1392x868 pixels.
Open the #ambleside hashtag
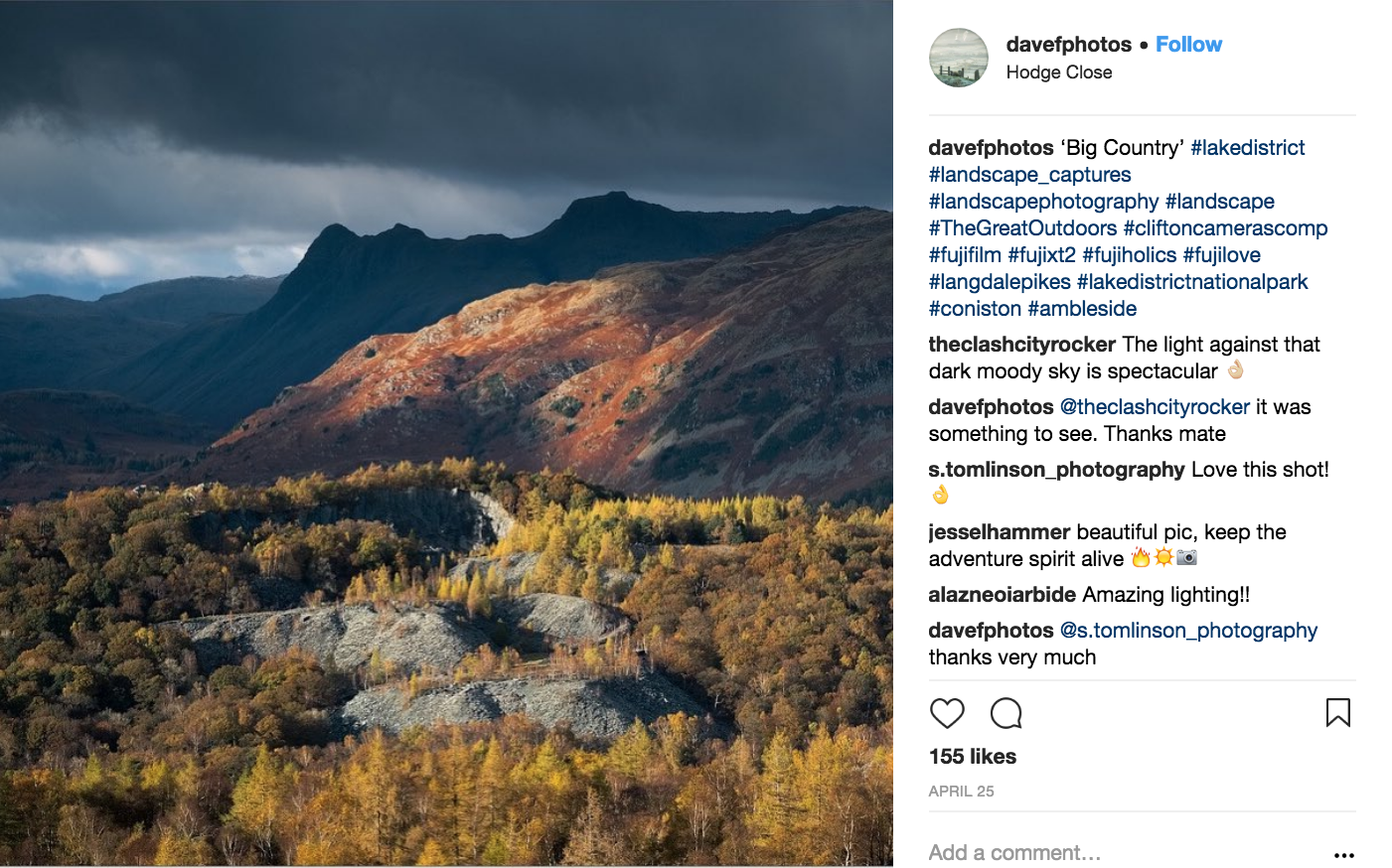[1082, 309]
